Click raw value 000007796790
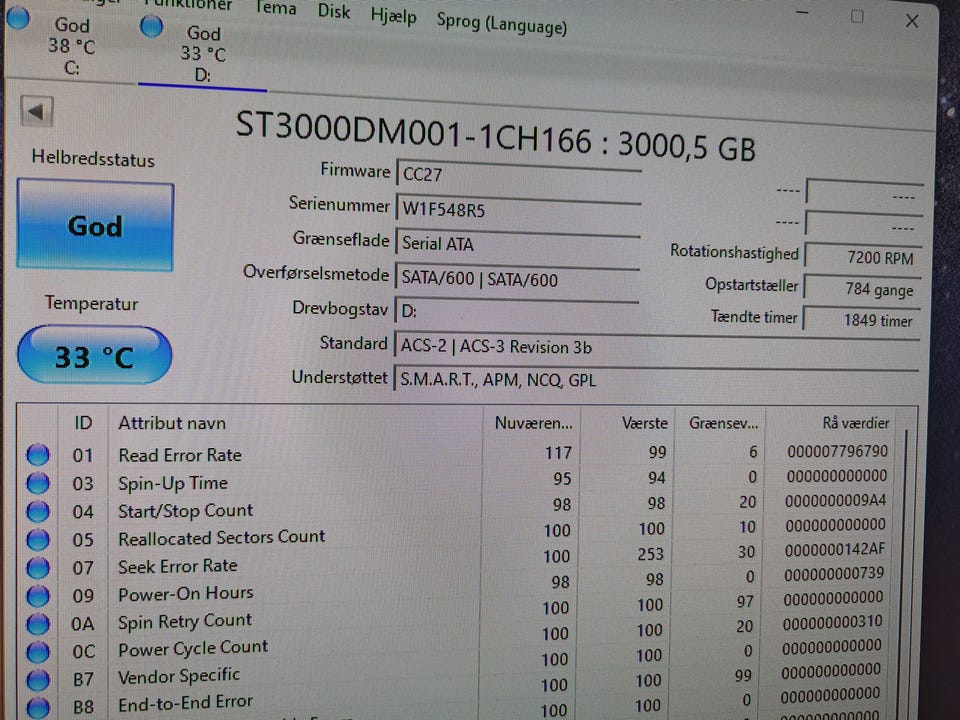 tap(837, 451)
